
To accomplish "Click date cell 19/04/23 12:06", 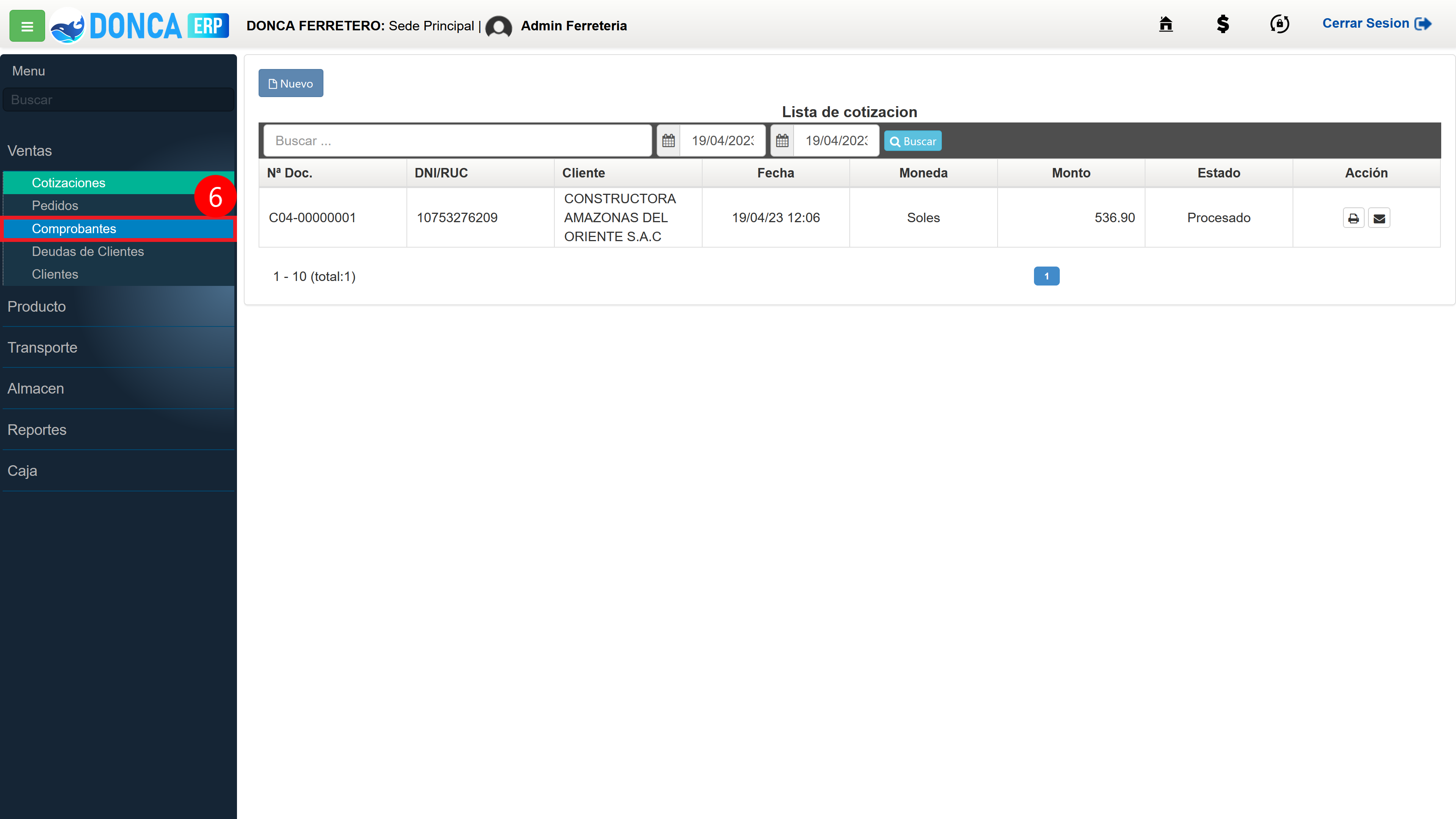I will coord(775,218).
